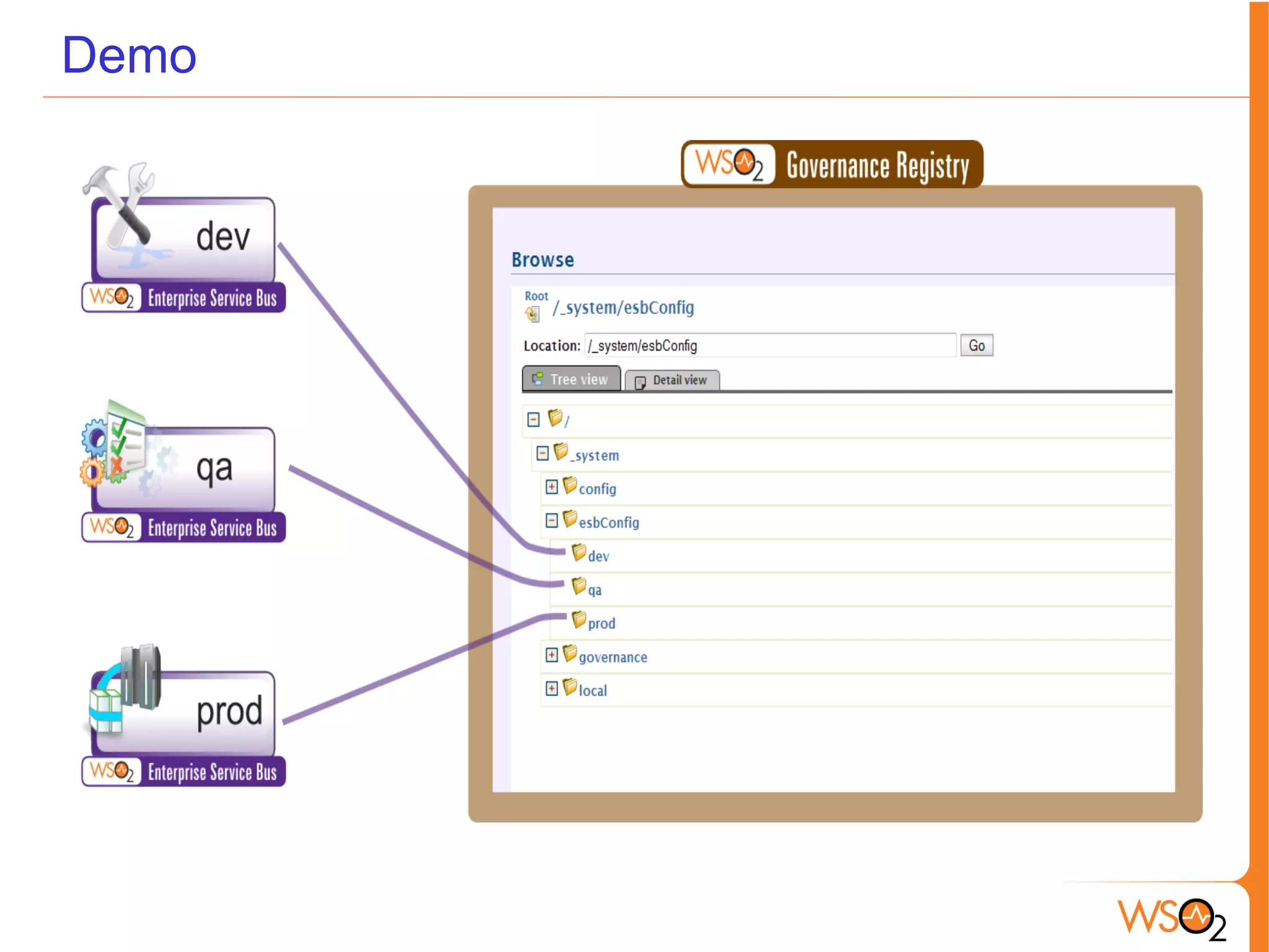The image size is (1269, 952).
Task: Expand the local folder node
Action: [551, 688]
